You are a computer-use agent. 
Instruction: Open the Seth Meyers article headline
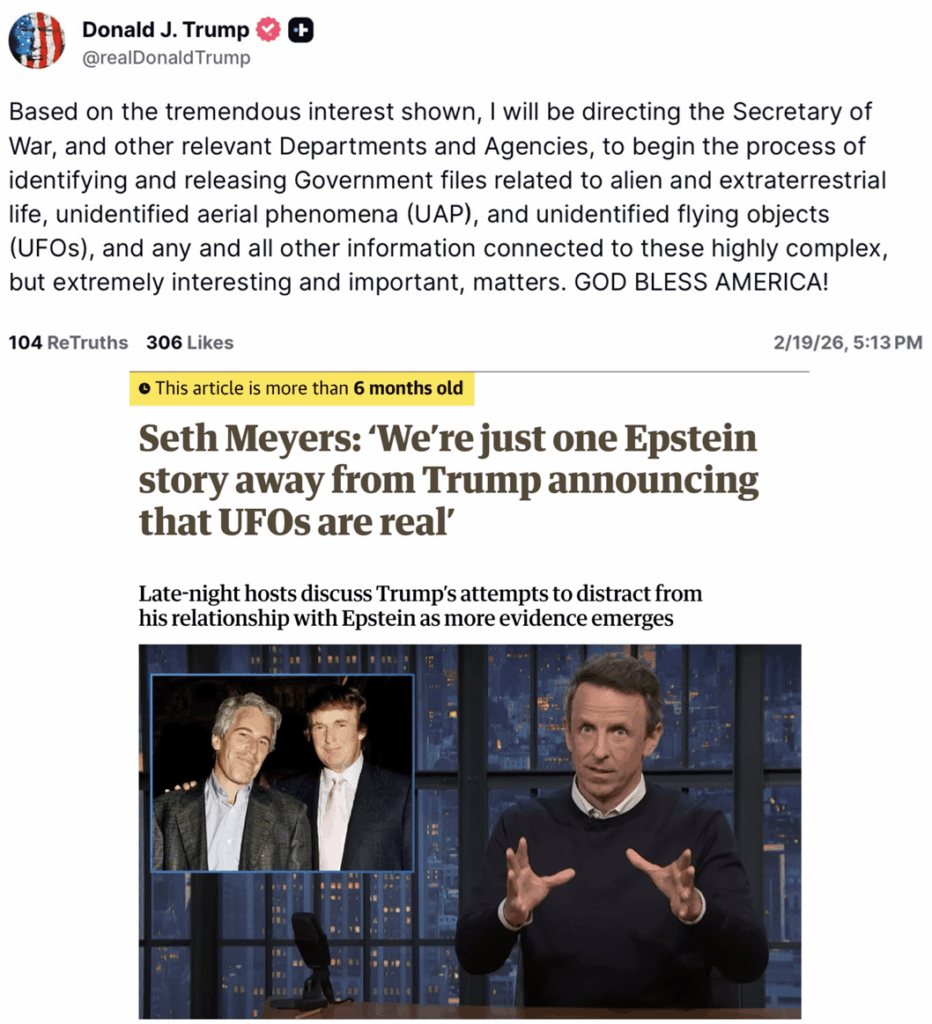448,480
